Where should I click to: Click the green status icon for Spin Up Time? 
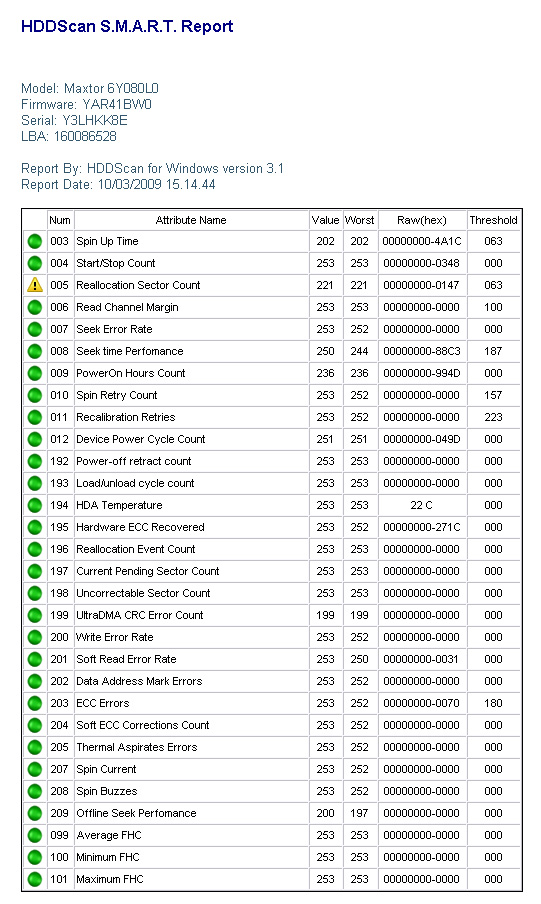[35, 241]
